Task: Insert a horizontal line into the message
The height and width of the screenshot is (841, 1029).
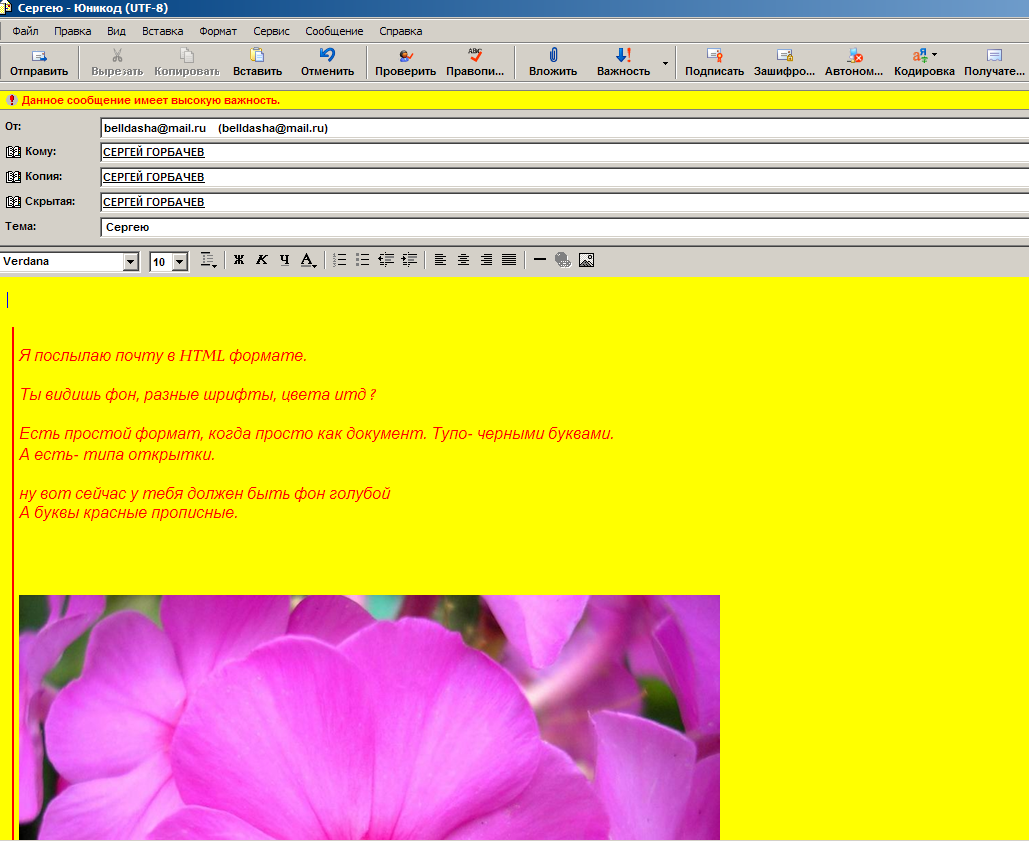Action: coord(539,260)
